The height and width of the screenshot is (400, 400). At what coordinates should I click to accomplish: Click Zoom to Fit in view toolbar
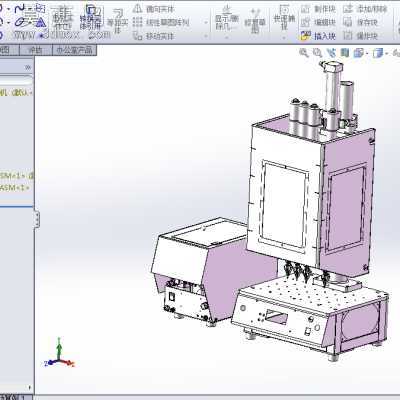[304, 53]
